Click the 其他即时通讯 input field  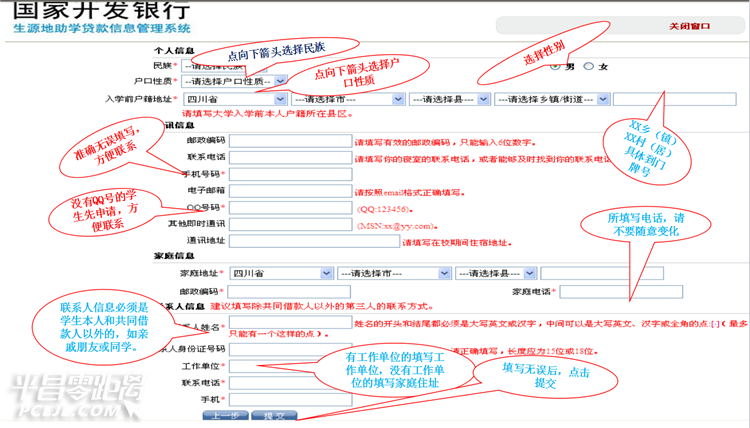point(290,224)
